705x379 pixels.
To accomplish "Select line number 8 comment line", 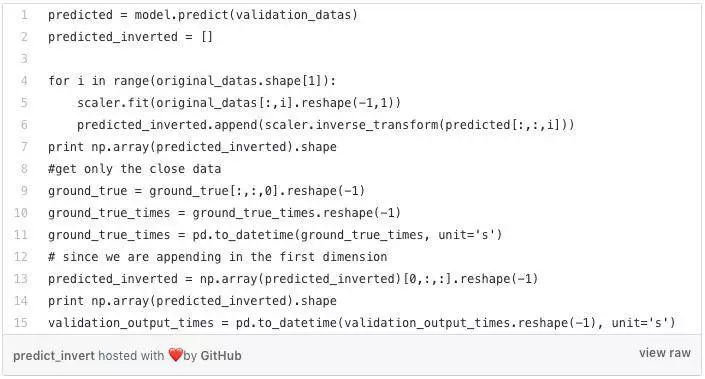I will [24, 169].
